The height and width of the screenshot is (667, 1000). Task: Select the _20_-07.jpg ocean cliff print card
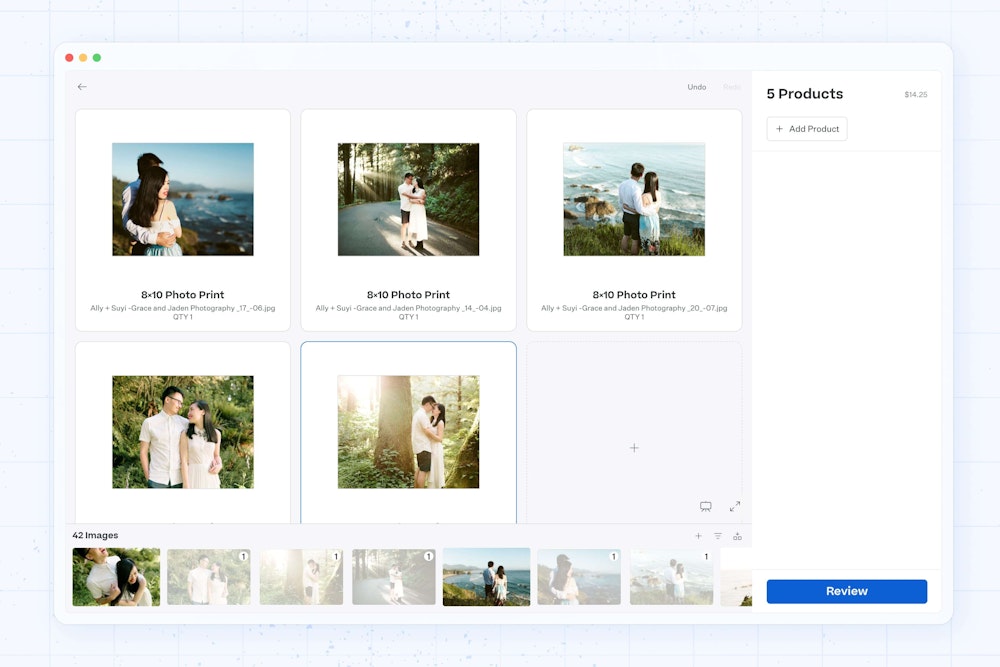point(634,220)
